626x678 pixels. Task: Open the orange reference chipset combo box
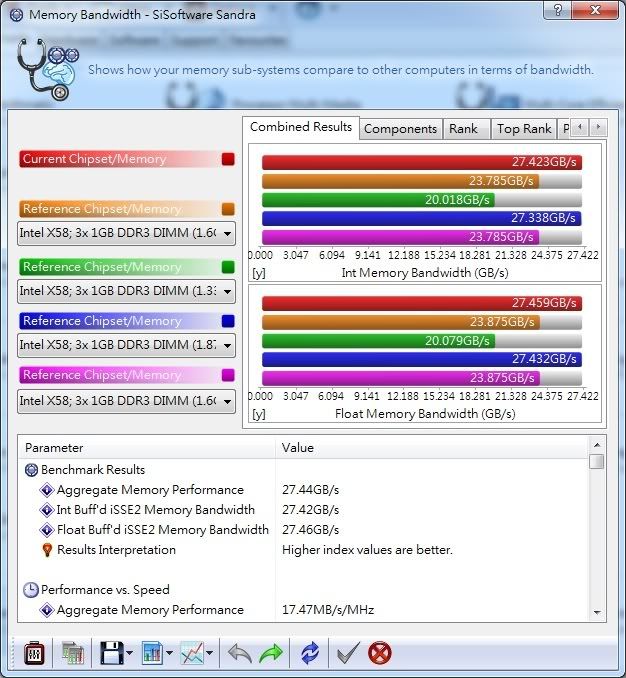(126, 233)
